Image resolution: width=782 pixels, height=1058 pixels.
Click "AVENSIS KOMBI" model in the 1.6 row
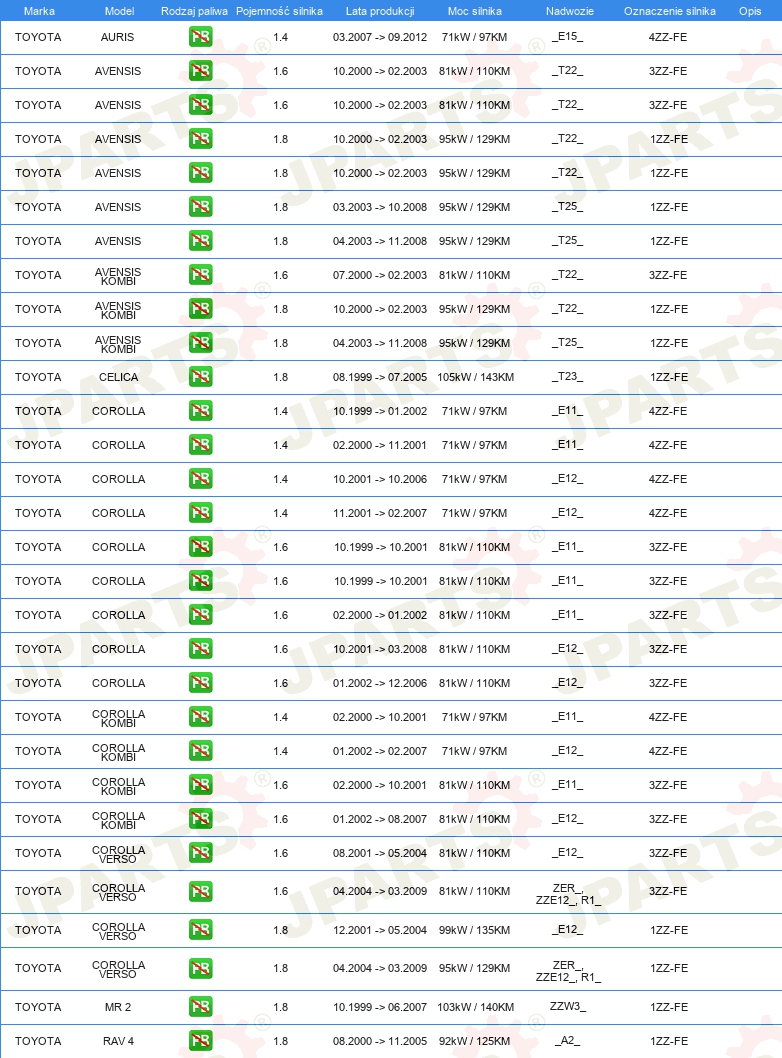[x=118, y=276]
